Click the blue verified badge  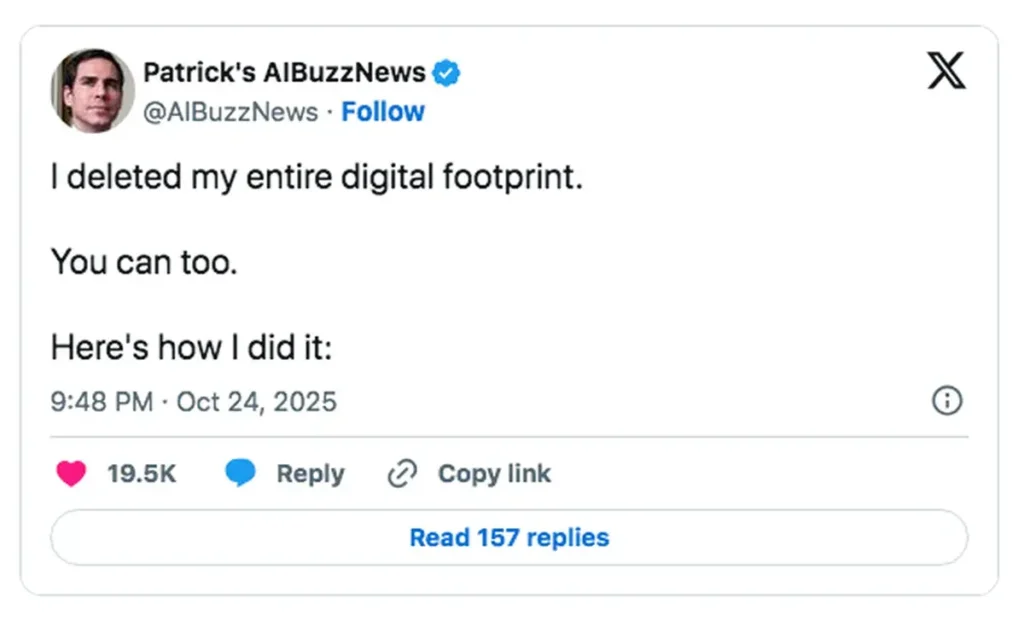(x=445, y=72)
